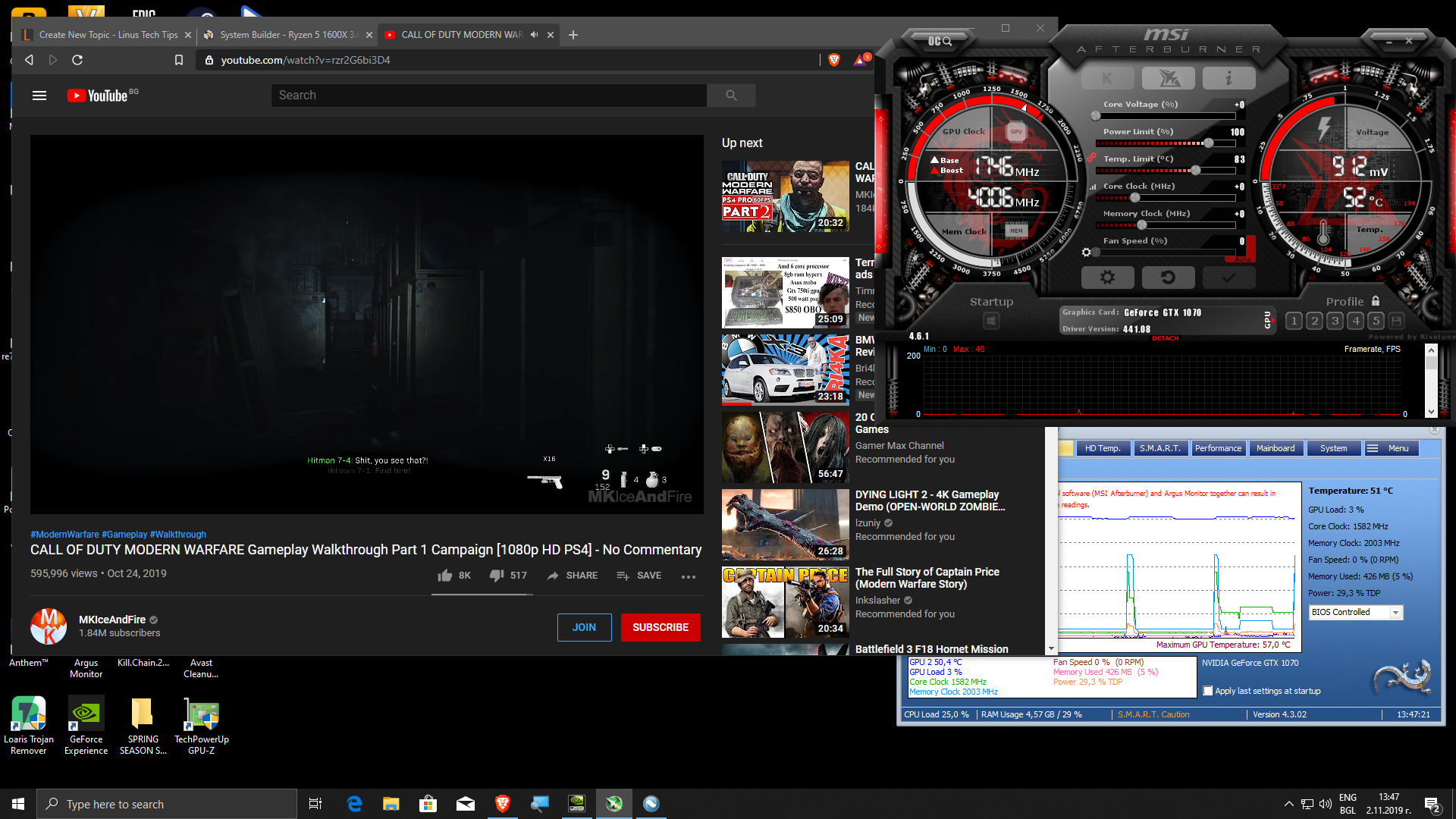Click the JOIN channel button
Image resolution: width=1456 pixels, height=819 pixels.
(584, 627)
